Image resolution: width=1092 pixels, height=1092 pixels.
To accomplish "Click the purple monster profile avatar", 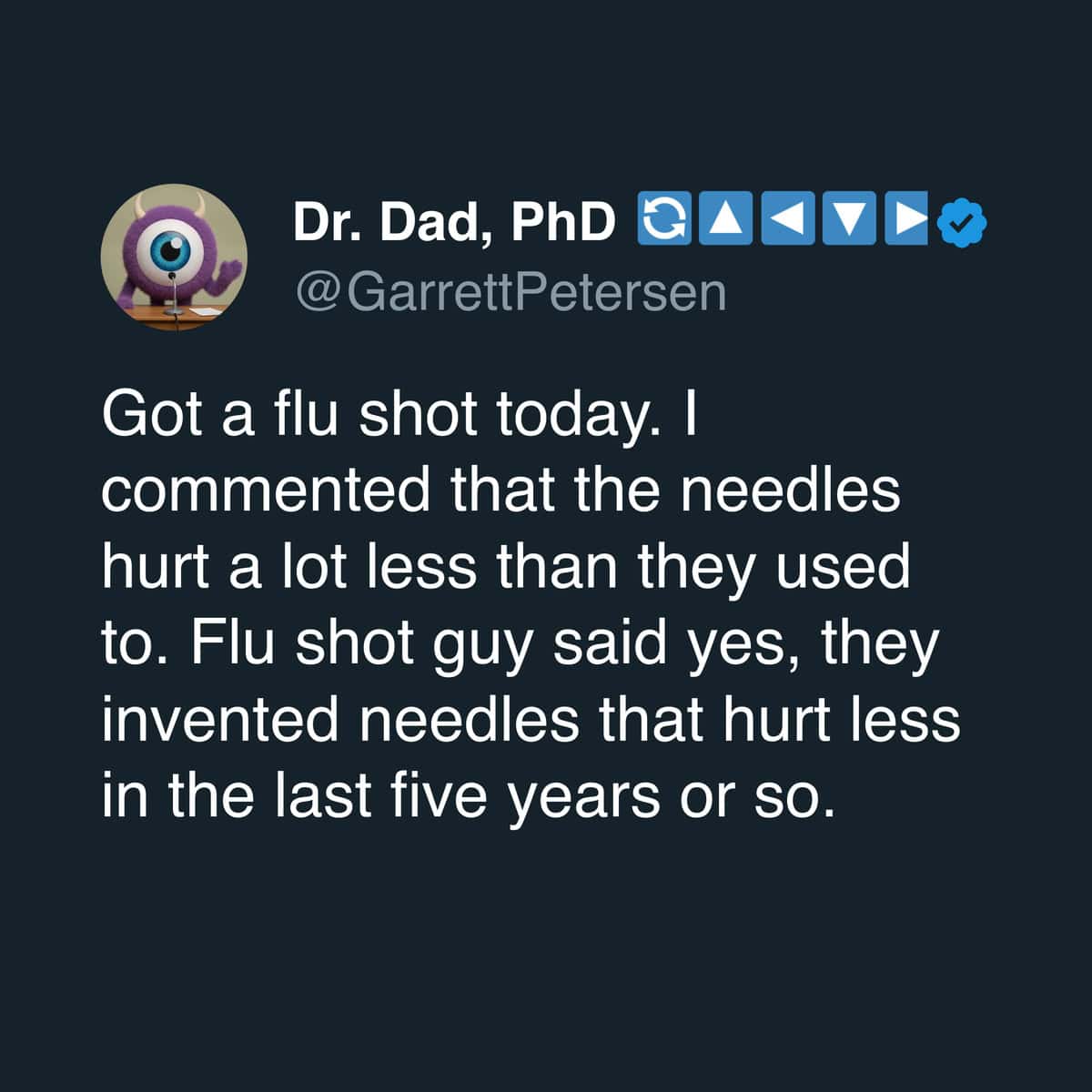I will pyautogui.click(x=174, y=258).
